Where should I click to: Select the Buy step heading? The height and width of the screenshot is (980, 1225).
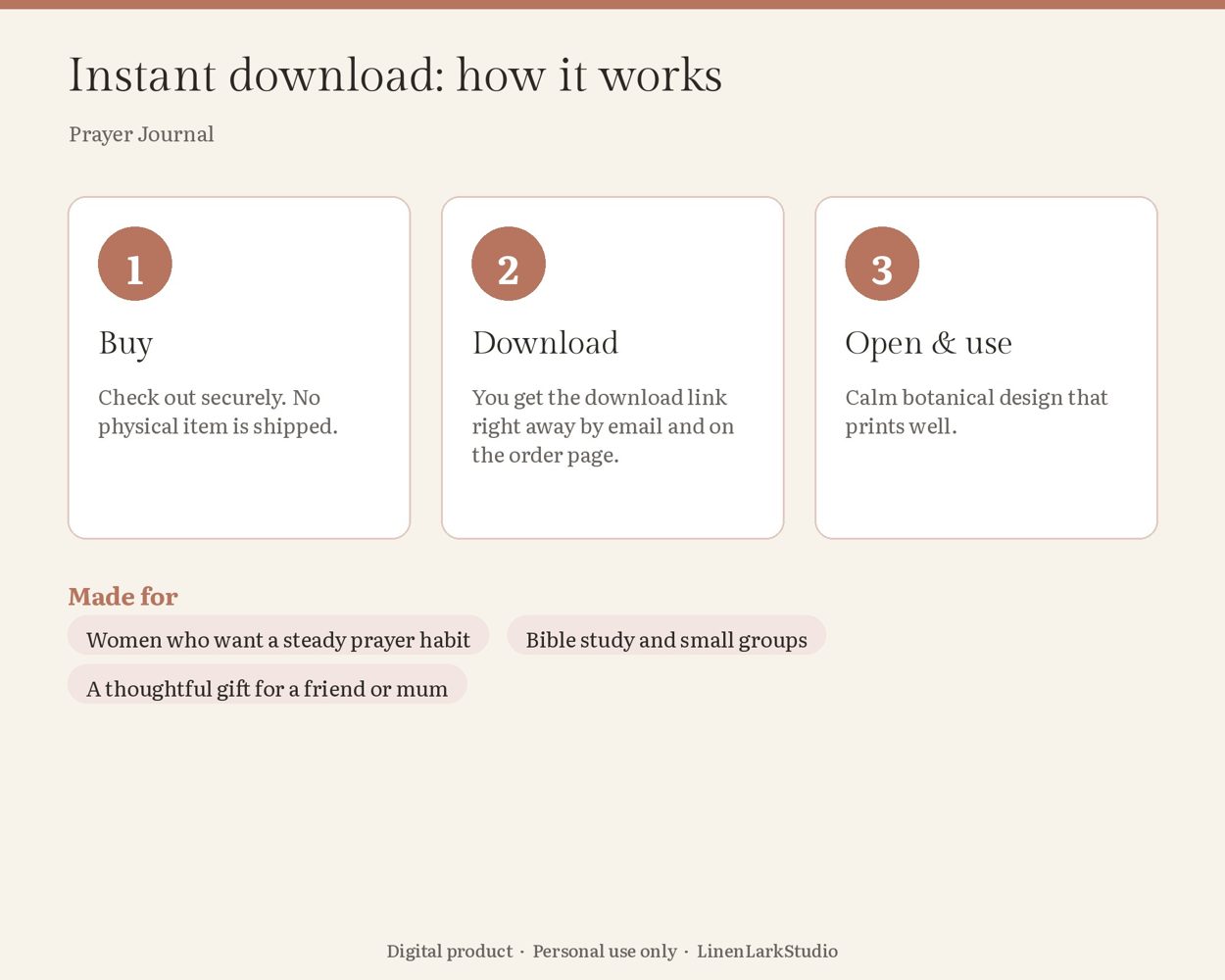(x=125, y=344)
